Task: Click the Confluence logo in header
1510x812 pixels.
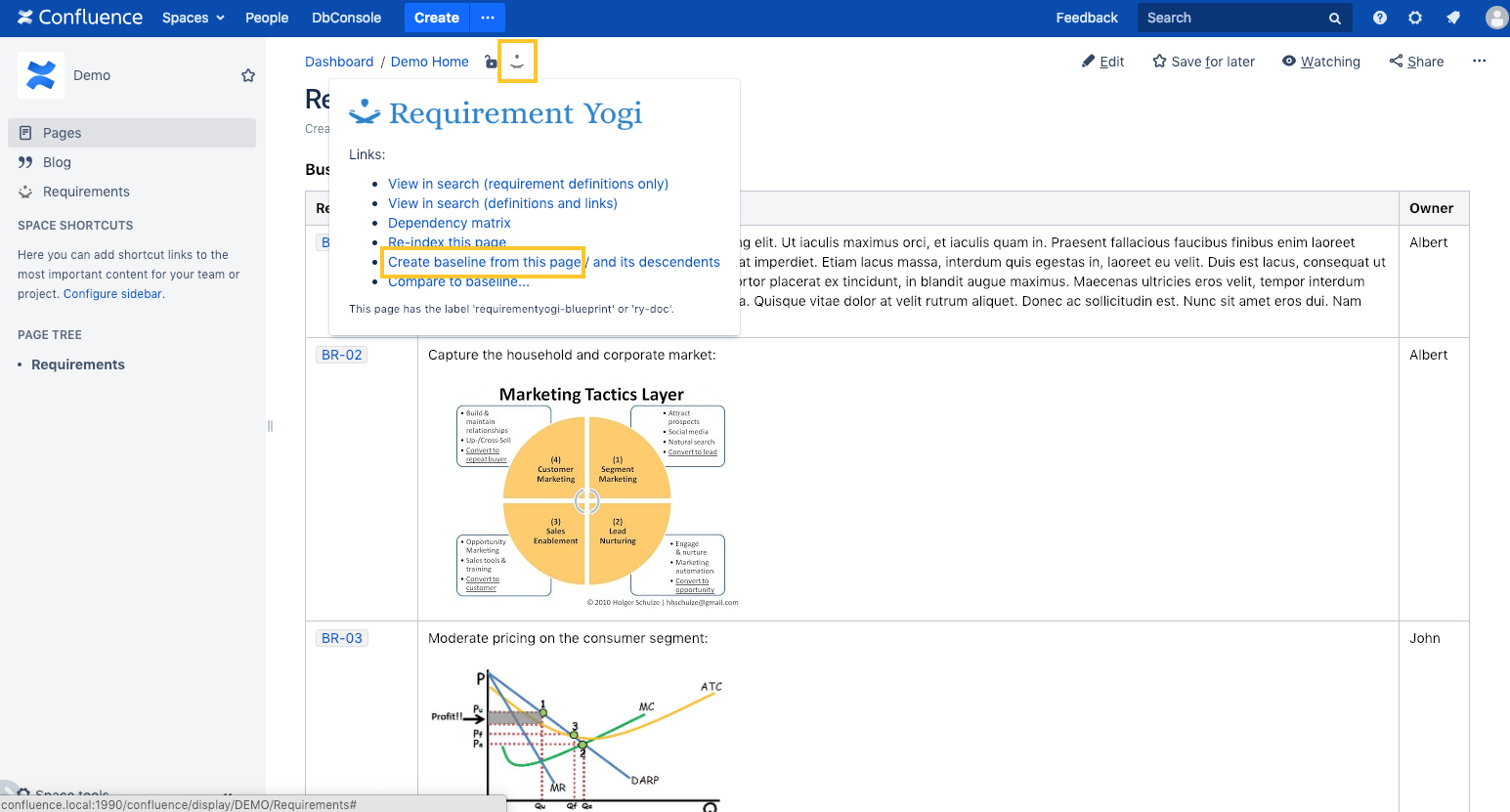Action: coord(80,18)
